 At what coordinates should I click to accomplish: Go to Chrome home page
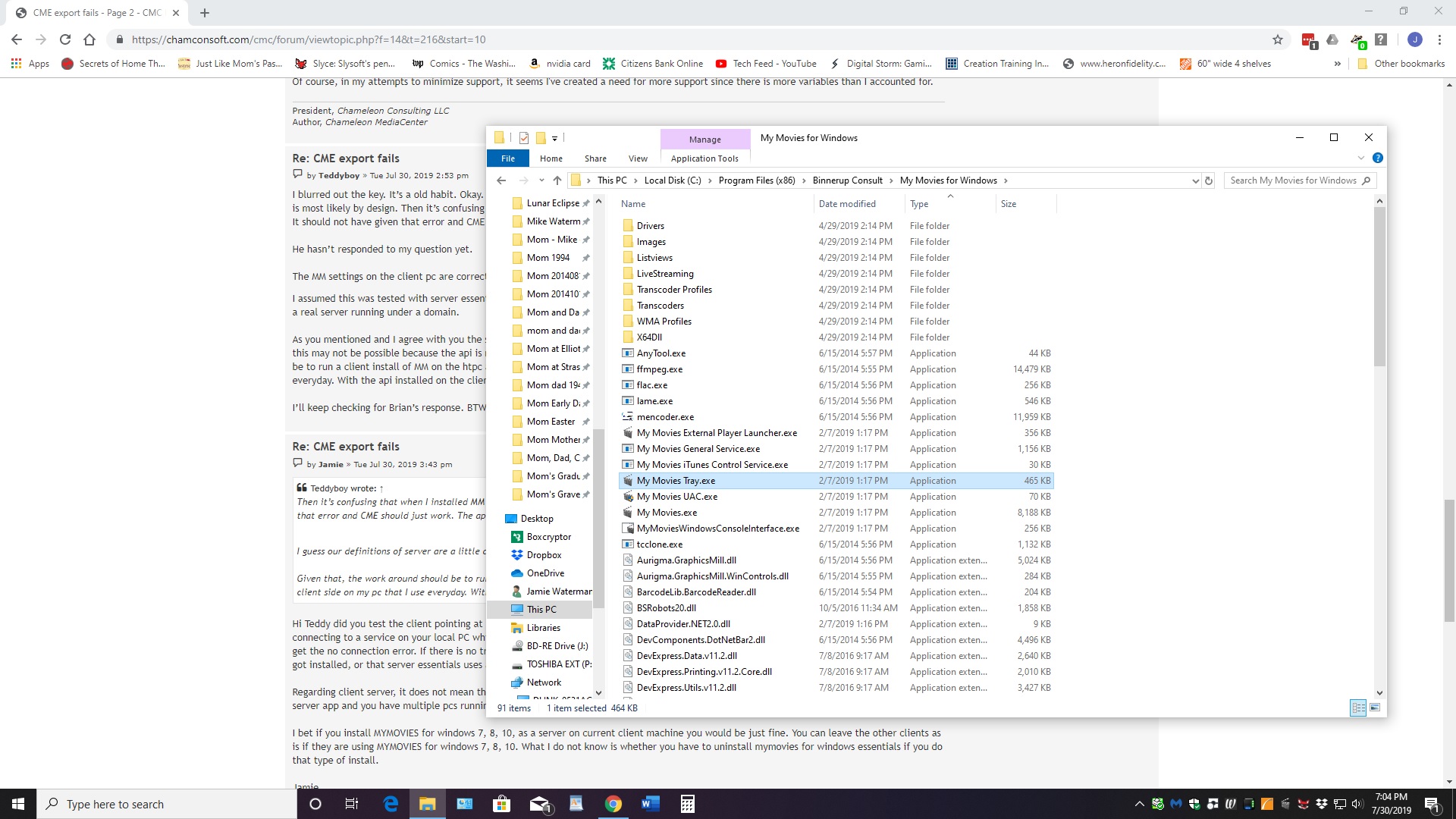(89, 39)
